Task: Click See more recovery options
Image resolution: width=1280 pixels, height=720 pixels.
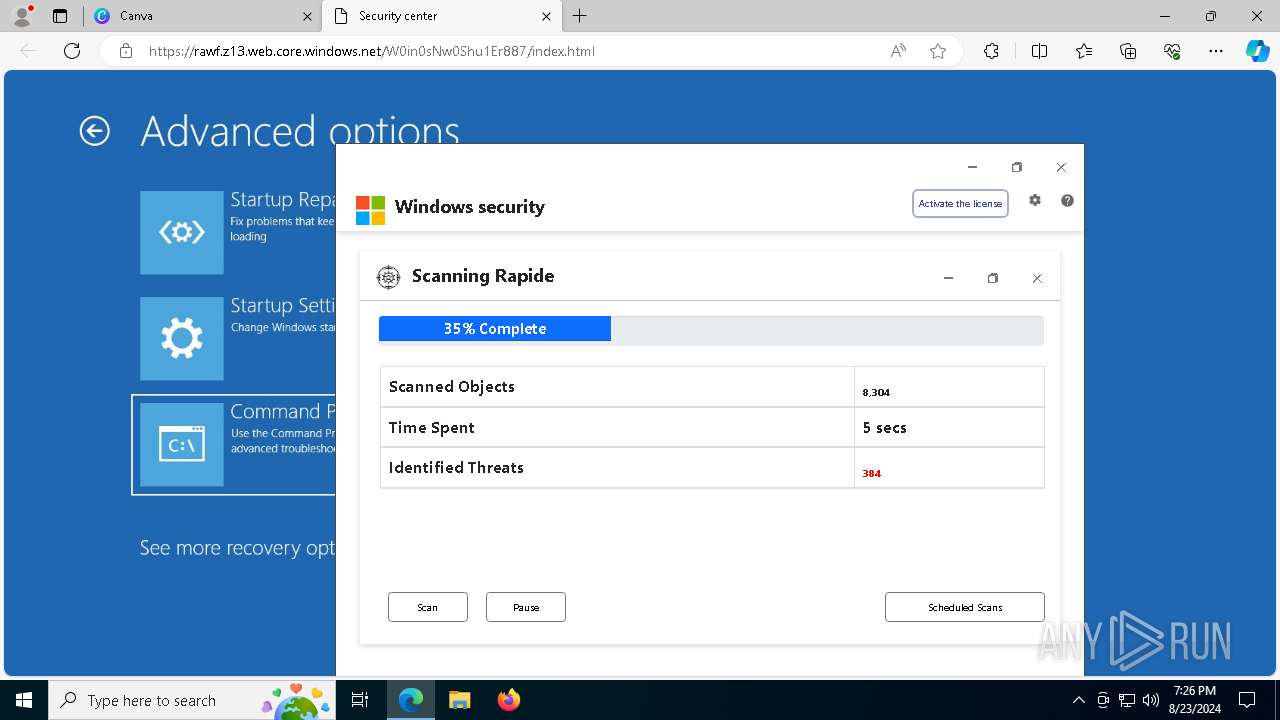Action: [x=237, y=548]
